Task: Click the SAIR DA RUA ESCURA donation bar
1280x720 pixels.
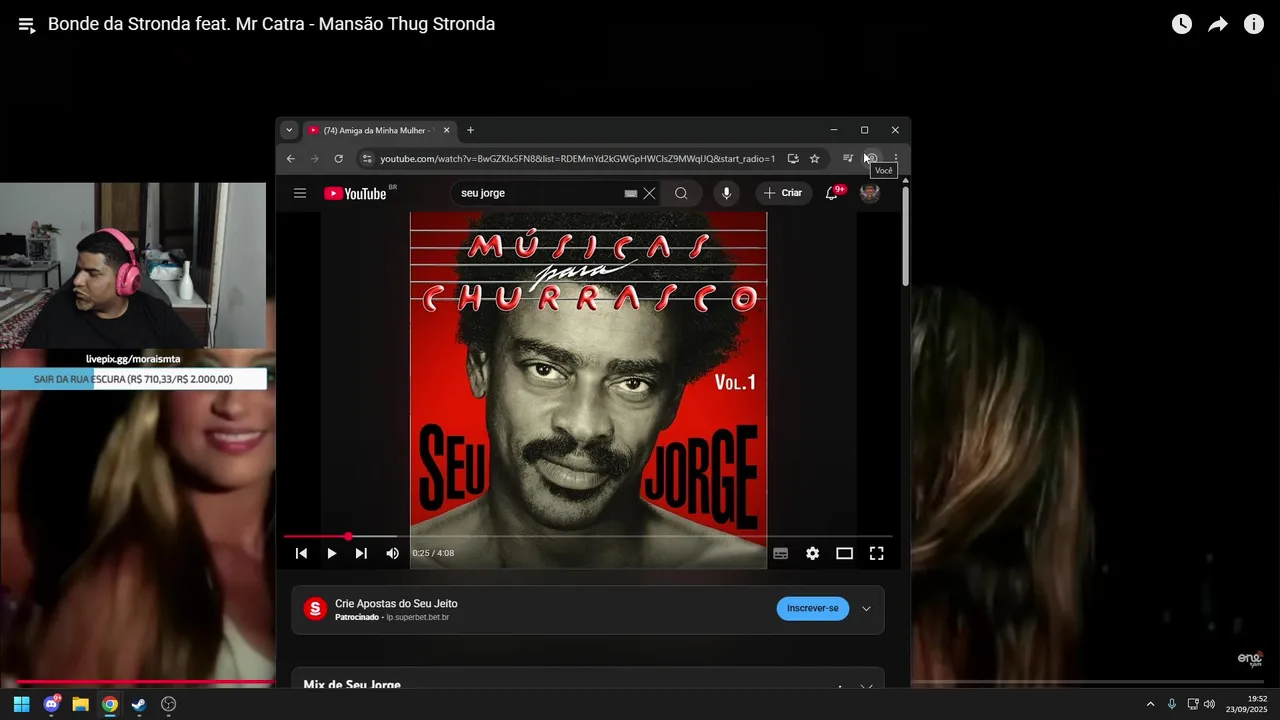Action: coord(133,379)
